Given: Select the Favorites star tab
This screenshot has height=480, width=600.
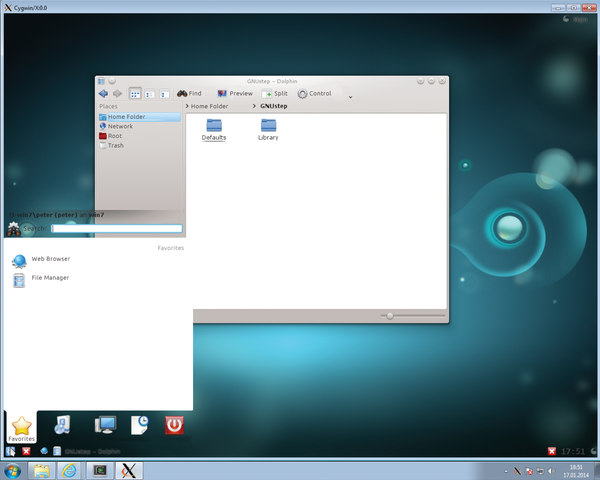Looking at the screenshot, I should click(x=21, y=428).
